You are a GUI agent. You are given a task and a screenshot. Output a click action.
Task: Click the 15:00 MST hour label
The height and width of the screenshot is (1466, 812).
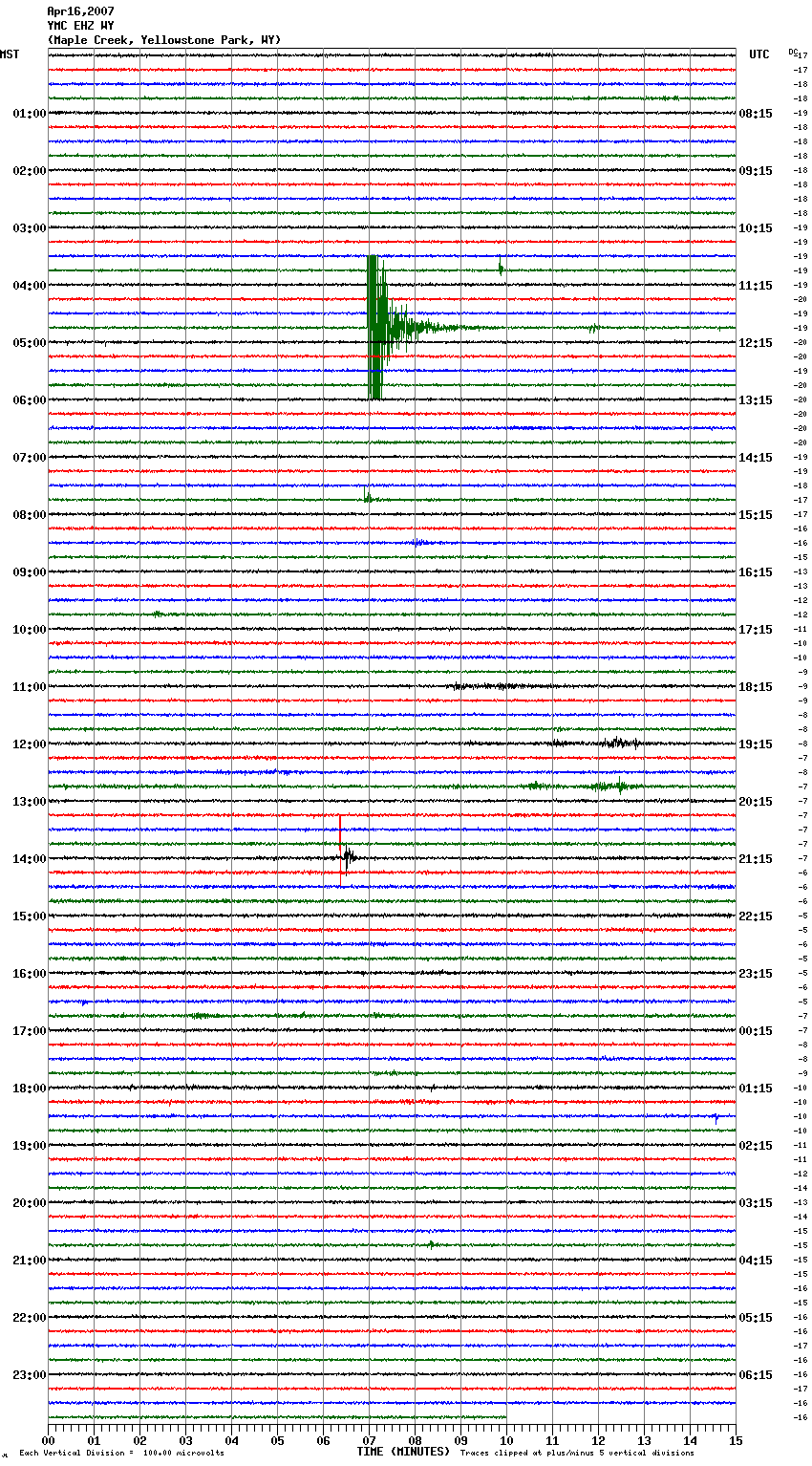click(30, 916)
